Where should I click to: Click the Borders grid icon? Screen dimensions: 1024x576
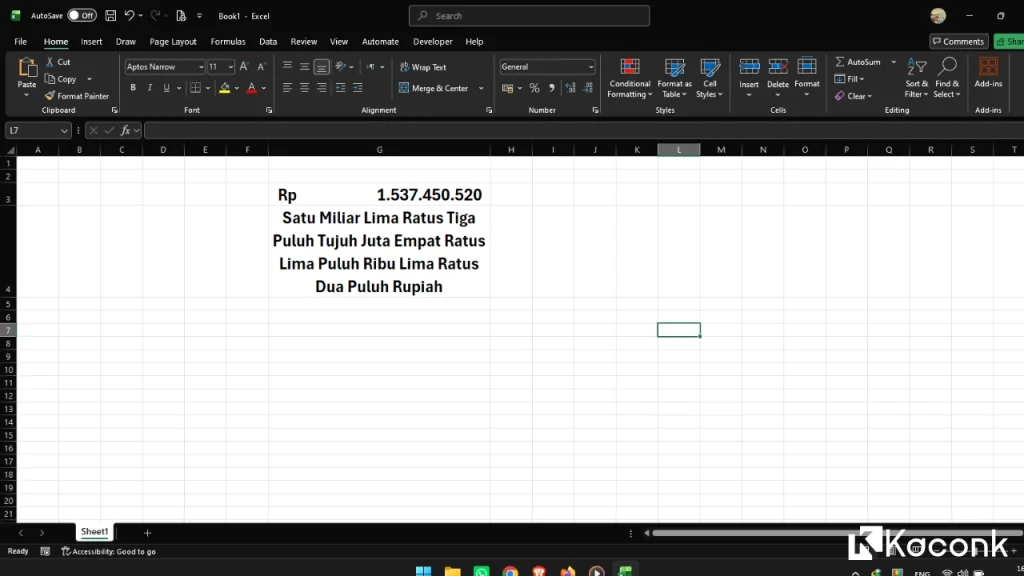[195, 88]
